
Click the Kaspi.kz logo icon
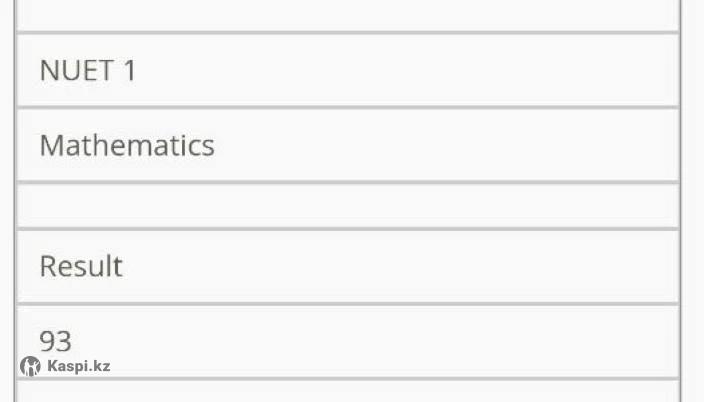[x=30, y=366]
